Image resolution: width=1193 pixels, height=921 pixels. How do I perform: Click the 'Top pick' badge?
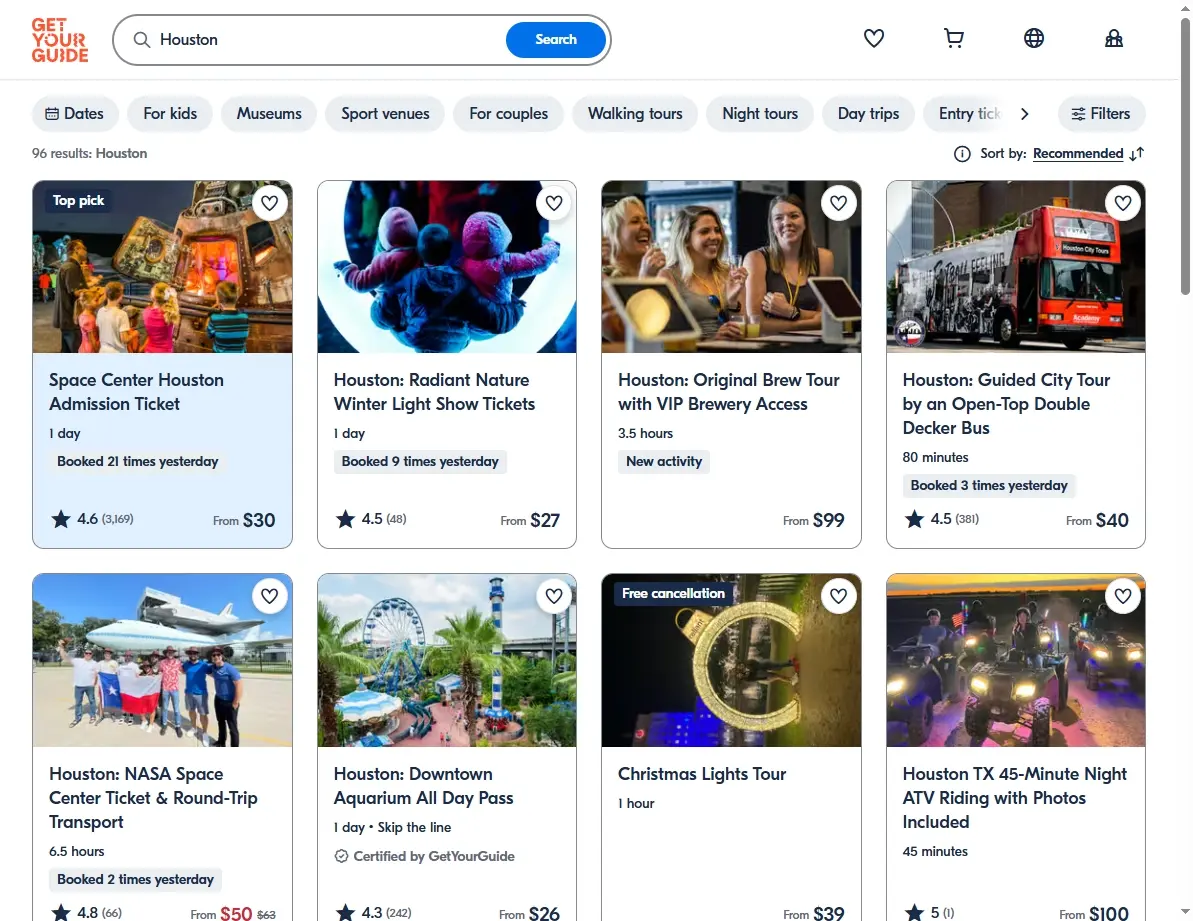(x=78, y=201)
